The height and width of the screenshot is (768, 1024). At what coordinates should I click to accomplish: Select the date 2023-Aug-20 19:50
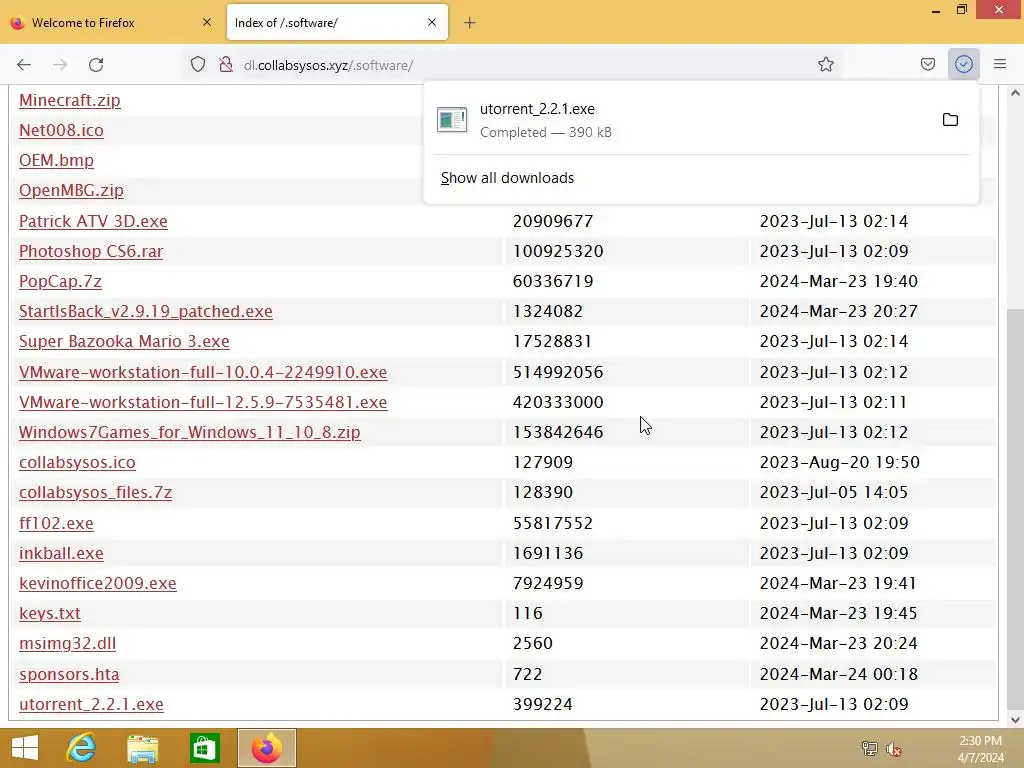839,462
